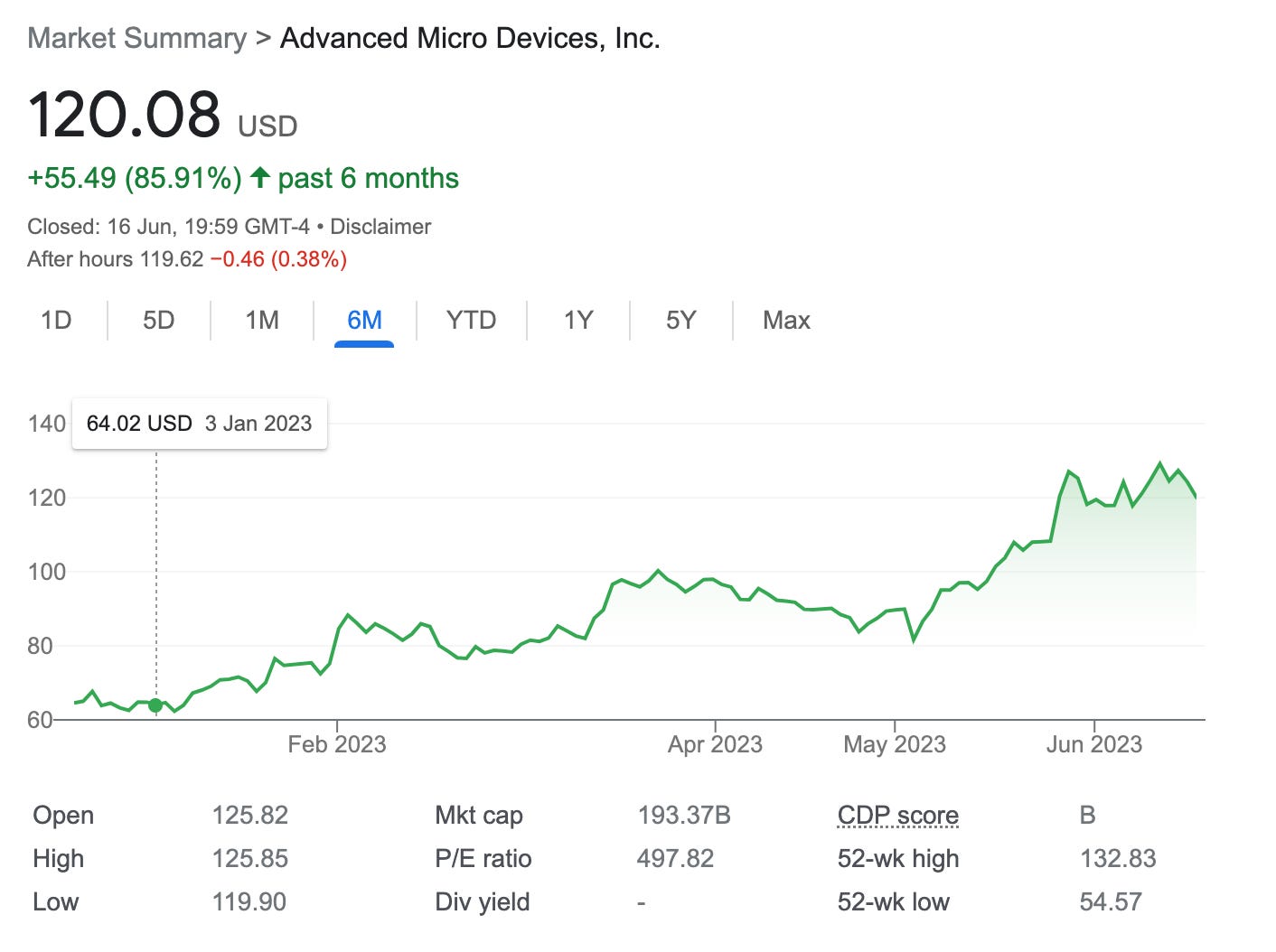
Task: Click the 52-wk high value 132.83
Action: coord(1119,859)
